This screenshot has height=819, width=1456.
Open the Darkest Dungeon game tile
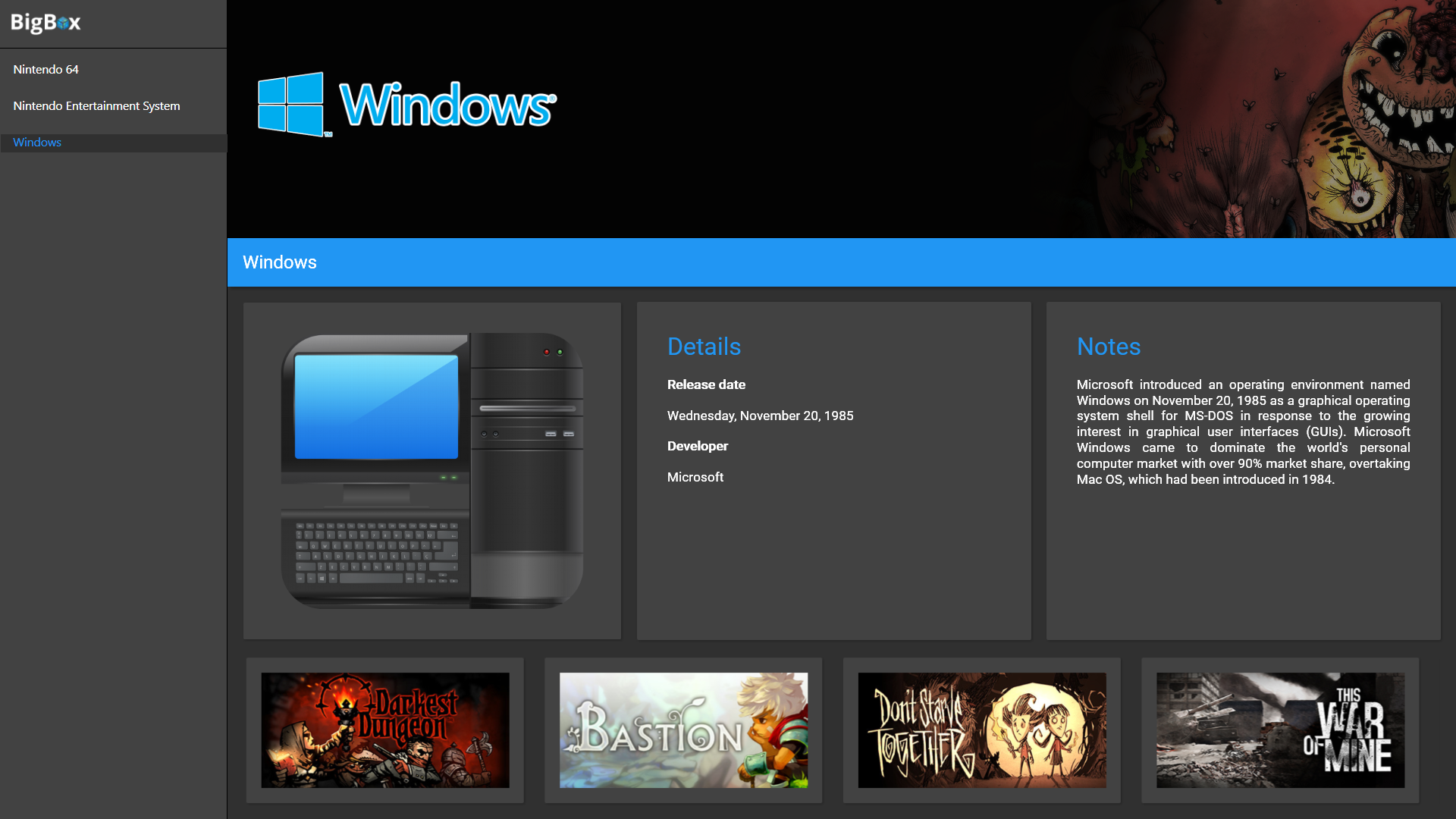point(385,730)
